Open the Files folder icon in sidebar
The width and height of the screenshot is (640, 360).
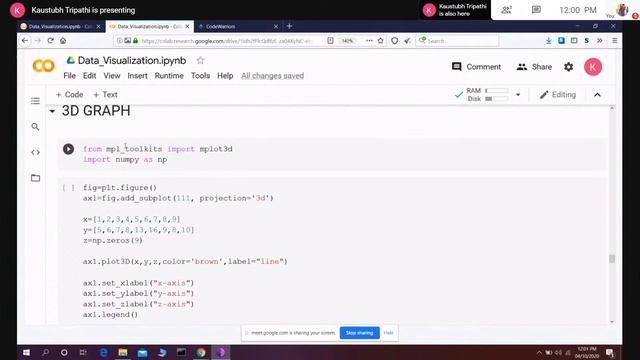click(36, 178)
